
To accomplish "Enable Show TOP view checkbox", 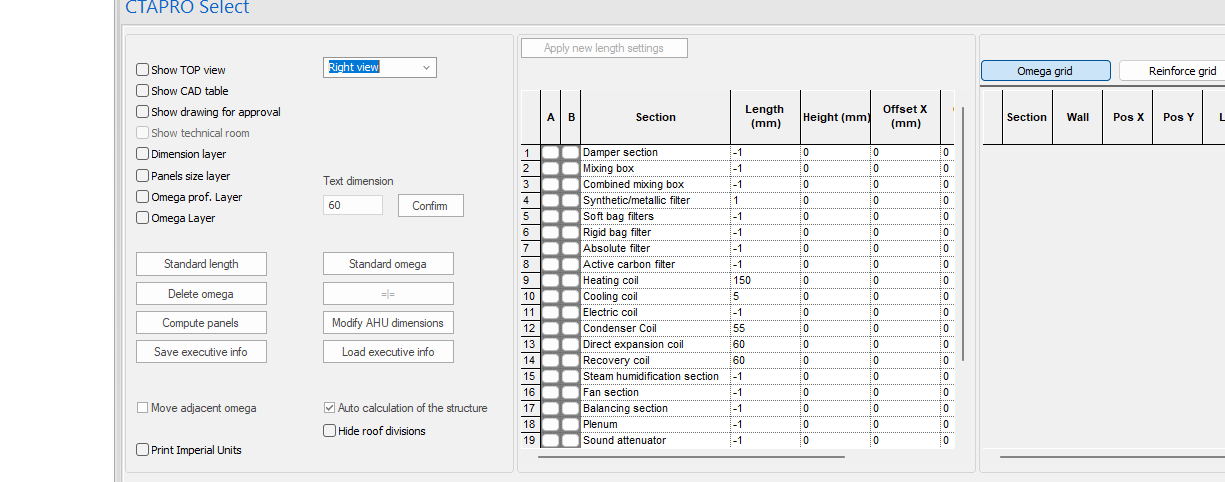I will click(x=143, y=70).
